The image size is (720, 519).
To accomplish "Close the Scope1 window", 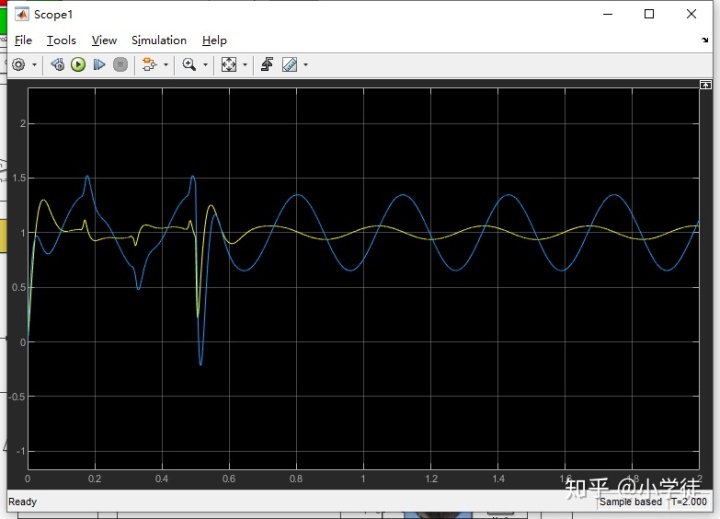I will [x=692, y=14].
